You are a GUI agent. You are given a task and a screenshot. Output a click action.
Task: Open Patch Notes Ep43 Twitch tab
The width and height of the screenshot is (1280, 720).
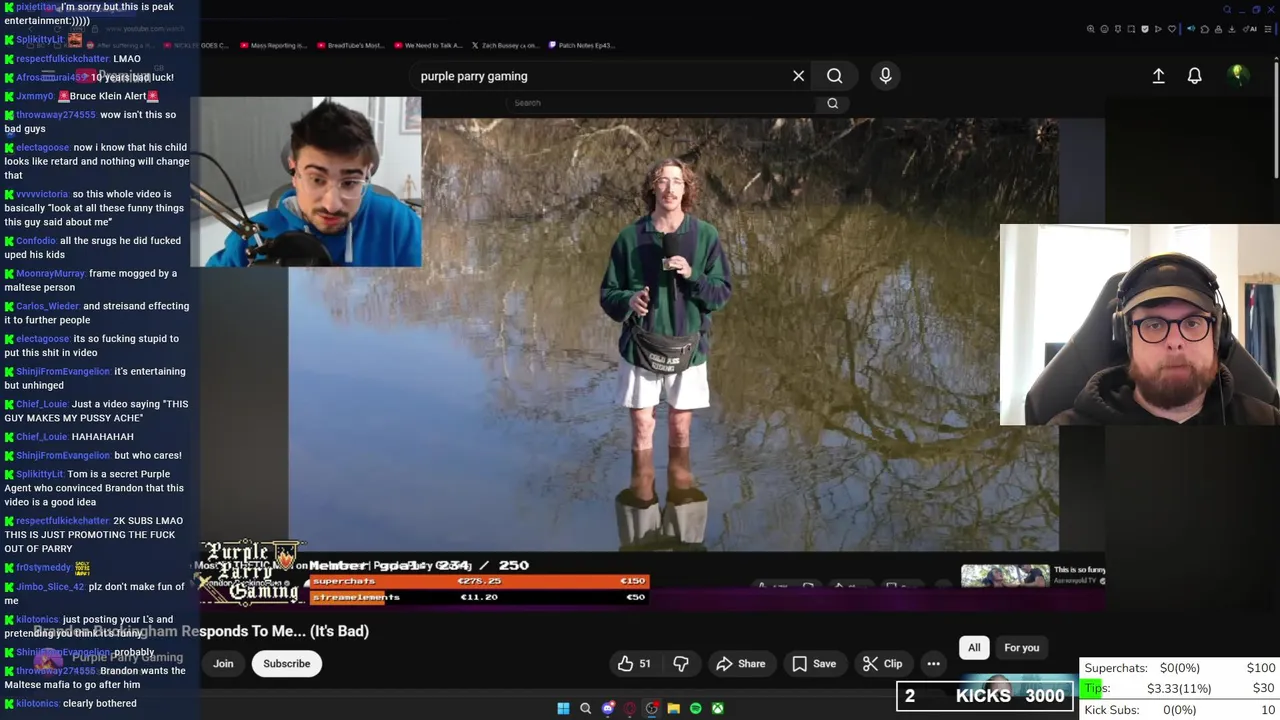pos(581,45)
